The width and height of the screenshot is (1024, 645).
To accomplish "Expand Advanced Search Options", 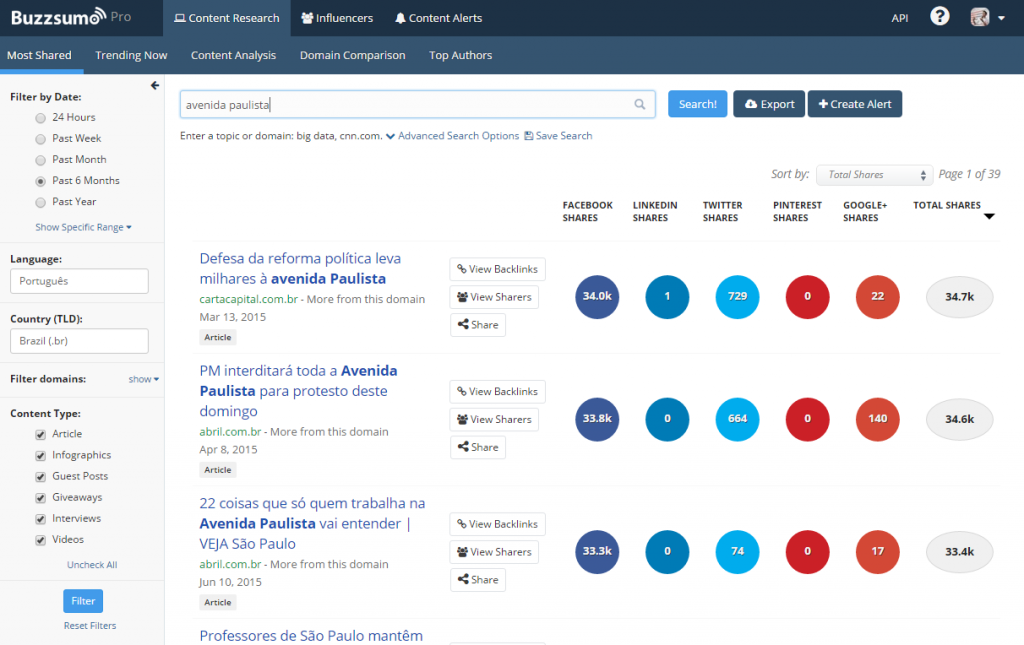I will click(x=452, y=136).
